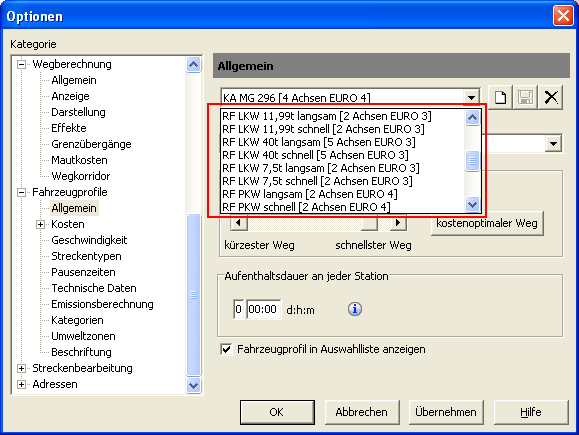Open Mautkosten tree item
The width and height of the screenshot is (579, 435).
click(79, 160)
